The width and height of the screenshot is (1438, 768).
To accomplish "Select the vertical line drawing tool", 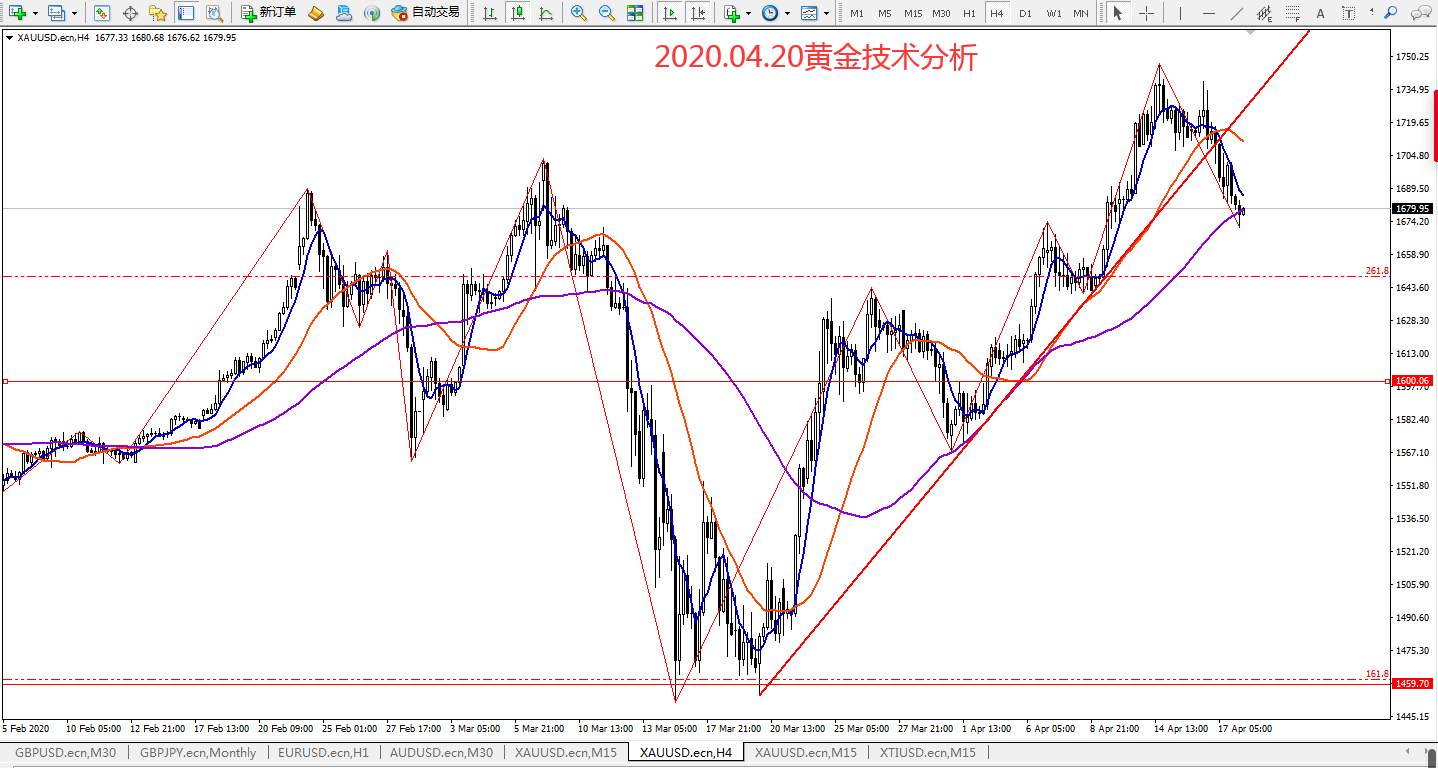I will (1181, 13).
